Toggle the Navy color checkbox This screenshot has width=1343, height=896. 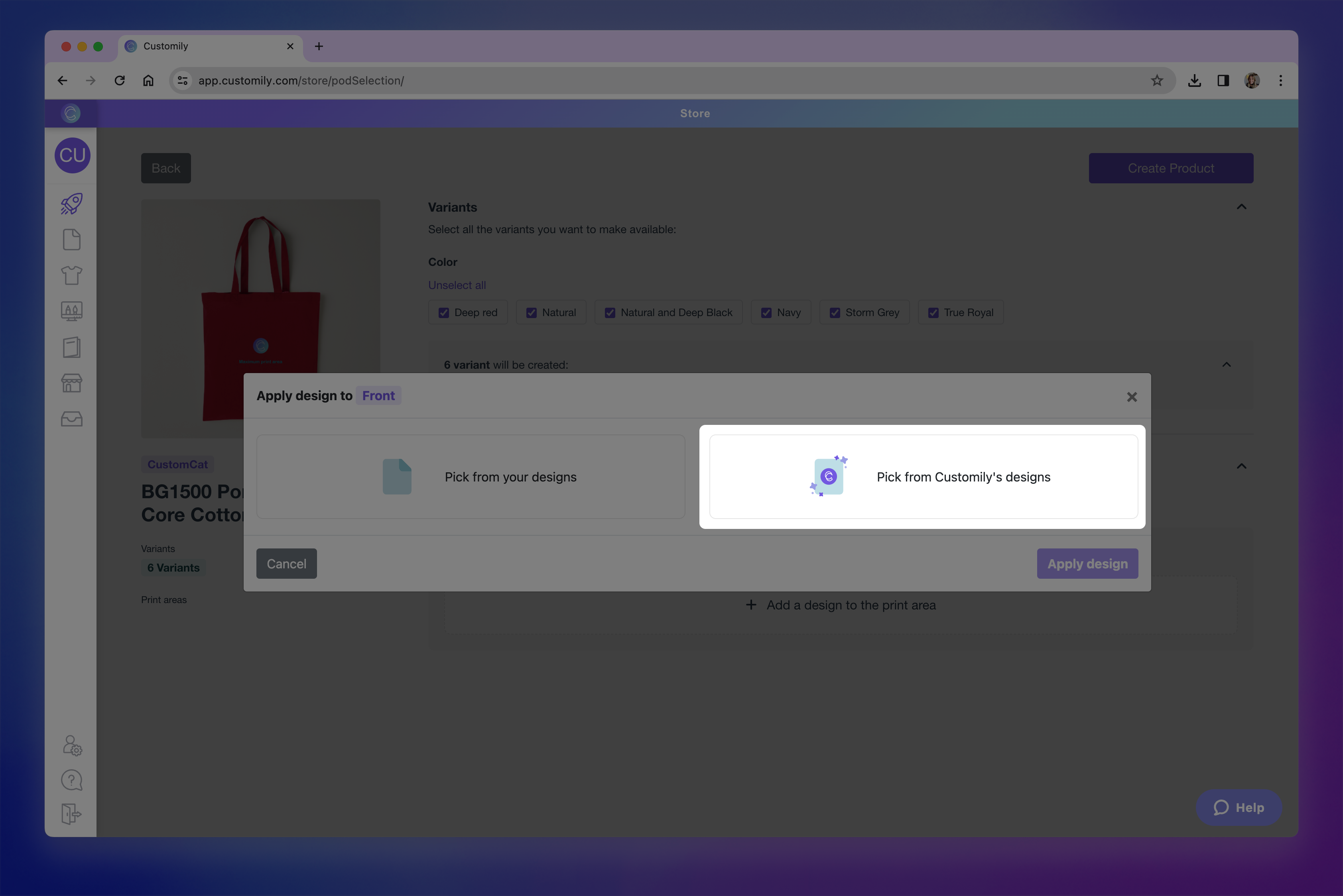point(766,312)
